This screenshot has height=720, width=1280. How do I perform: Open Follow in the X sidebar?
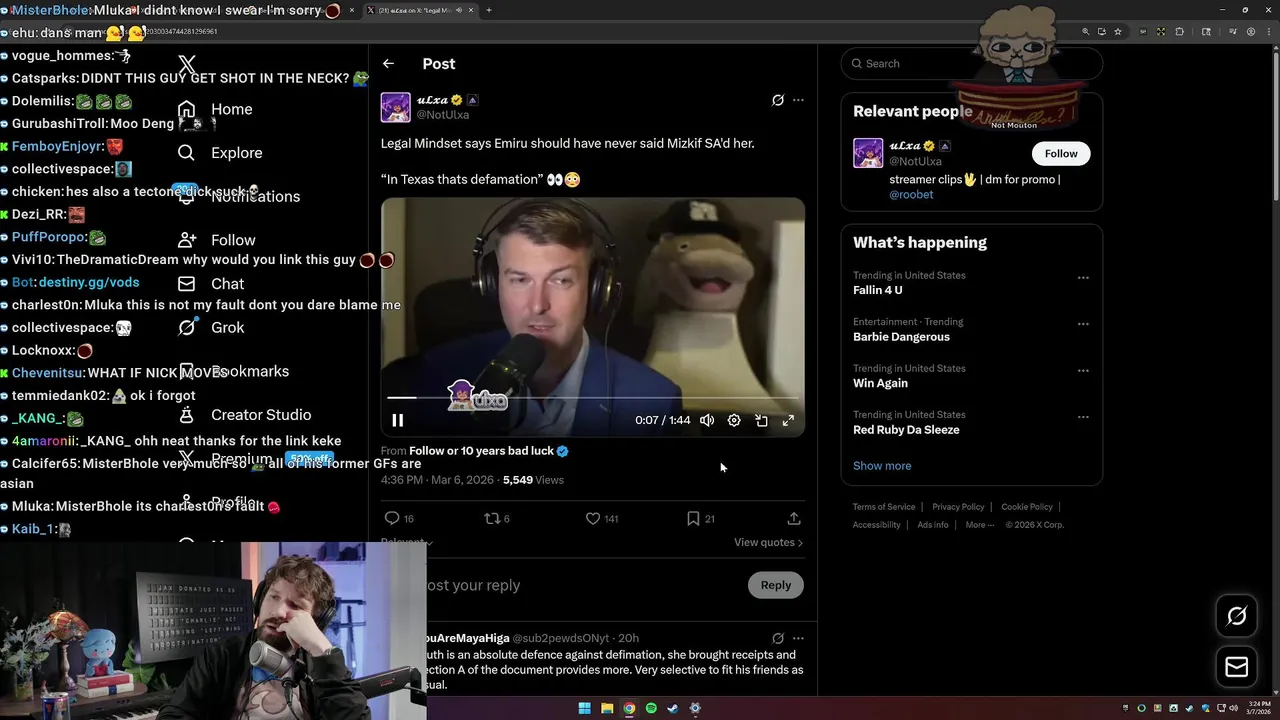[x=216, y=240]
